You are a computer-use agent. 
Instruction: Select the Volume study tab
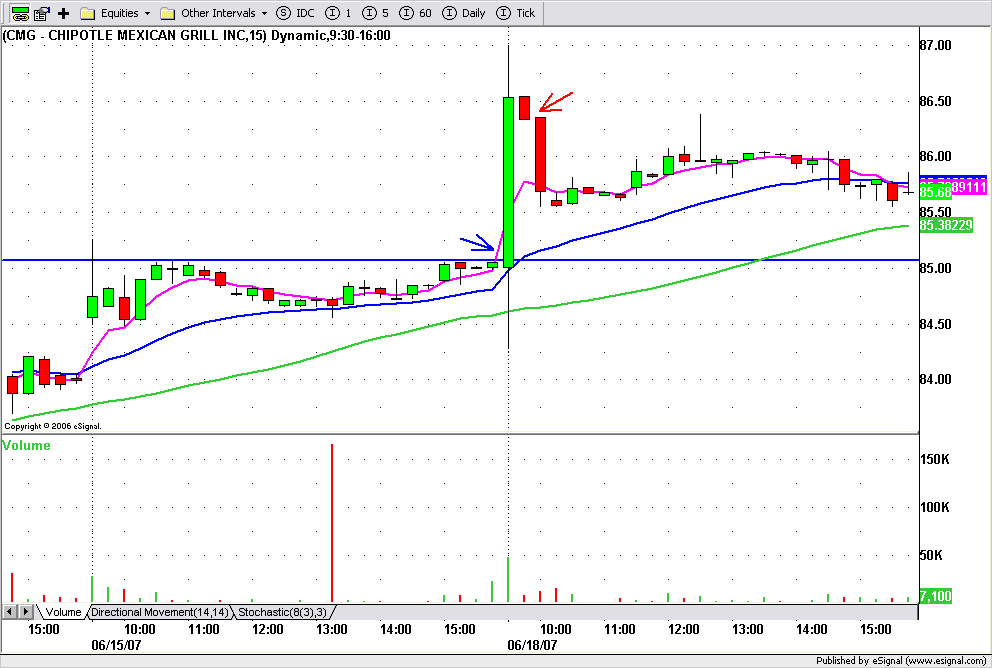[x=63, y=612]
